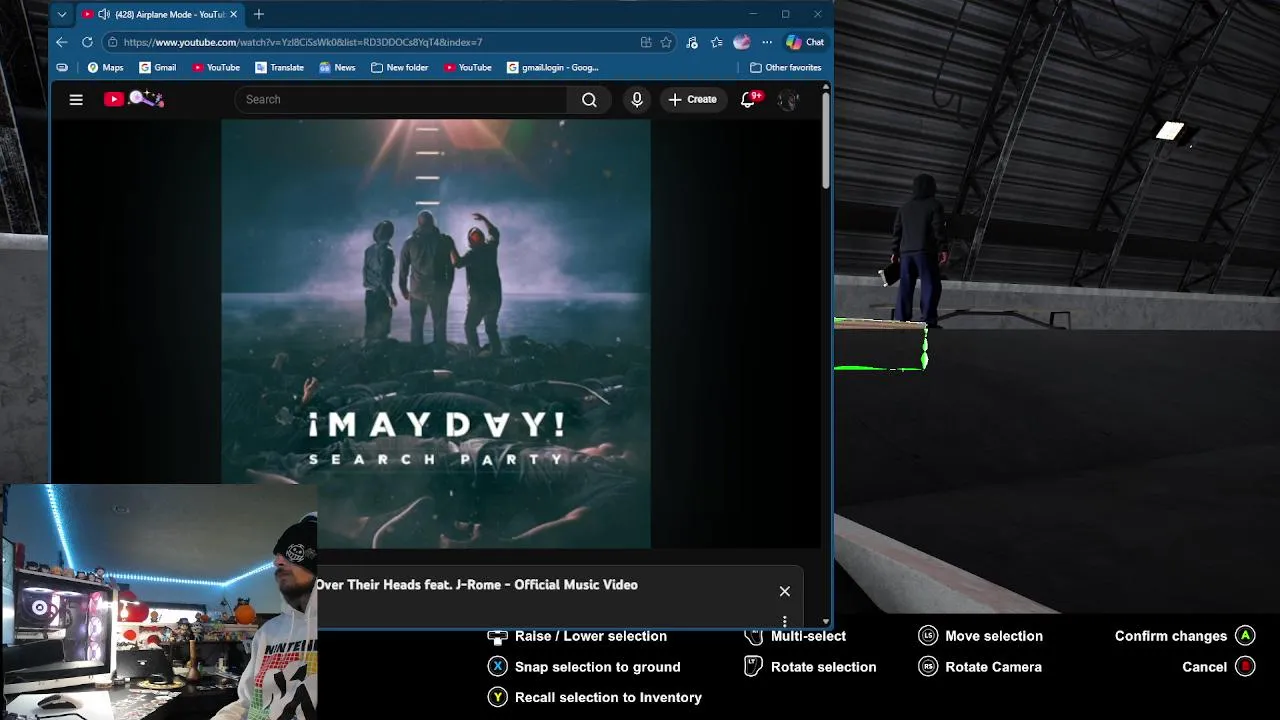
Task: Click the workspaces icon in favorites bar
Action: coord(62,67)
